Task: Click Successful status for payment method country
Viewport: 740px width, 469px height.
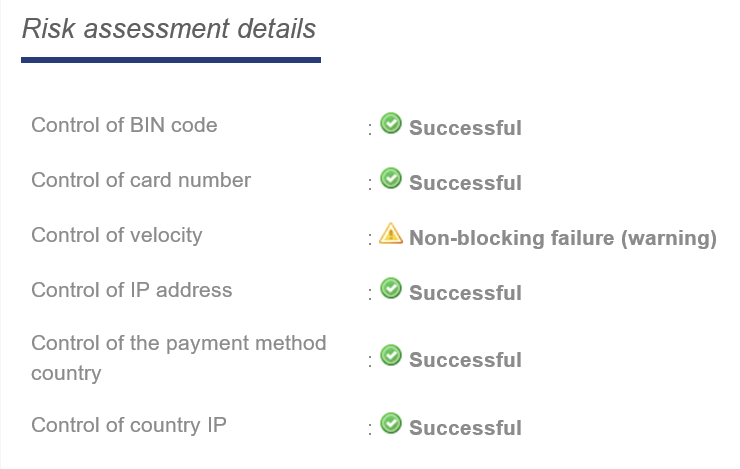Action: click(465, 360)
